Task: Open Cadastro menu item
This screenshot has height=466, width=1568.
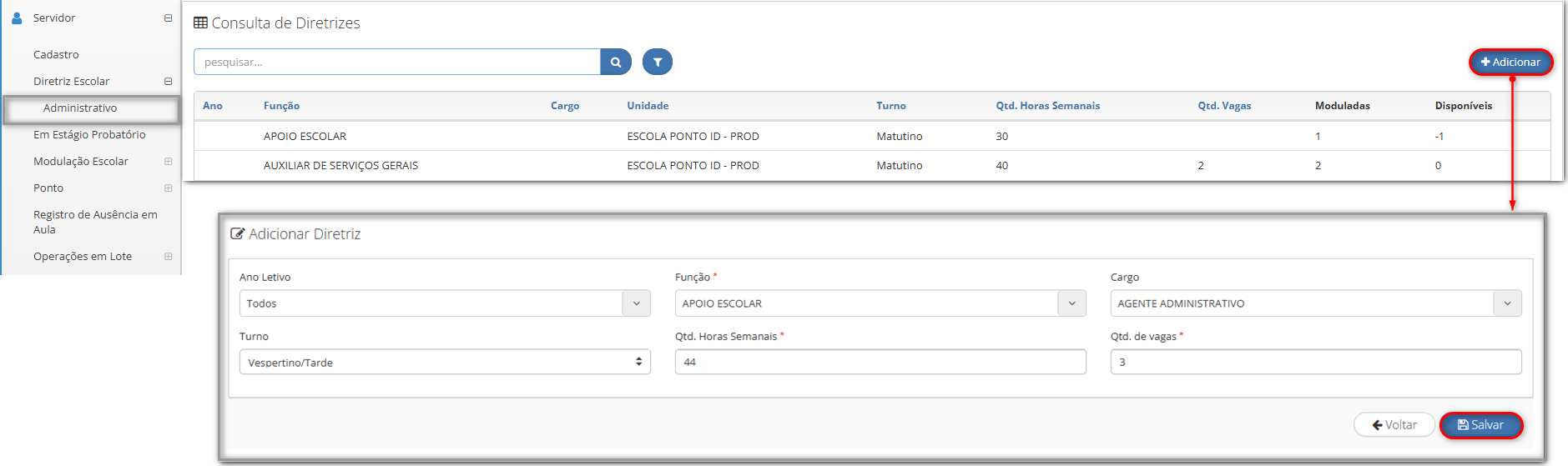Action: (56, 54)
